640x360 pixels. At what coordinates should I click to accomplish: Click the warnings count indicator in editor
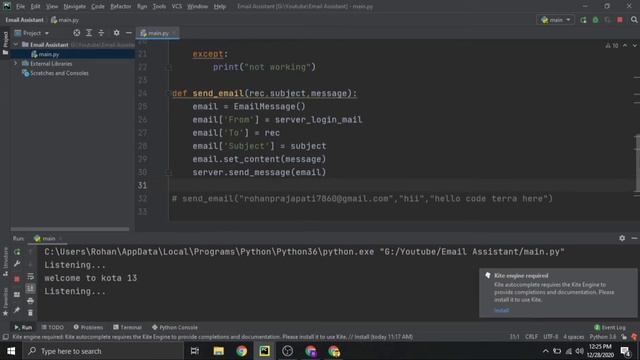612,46
